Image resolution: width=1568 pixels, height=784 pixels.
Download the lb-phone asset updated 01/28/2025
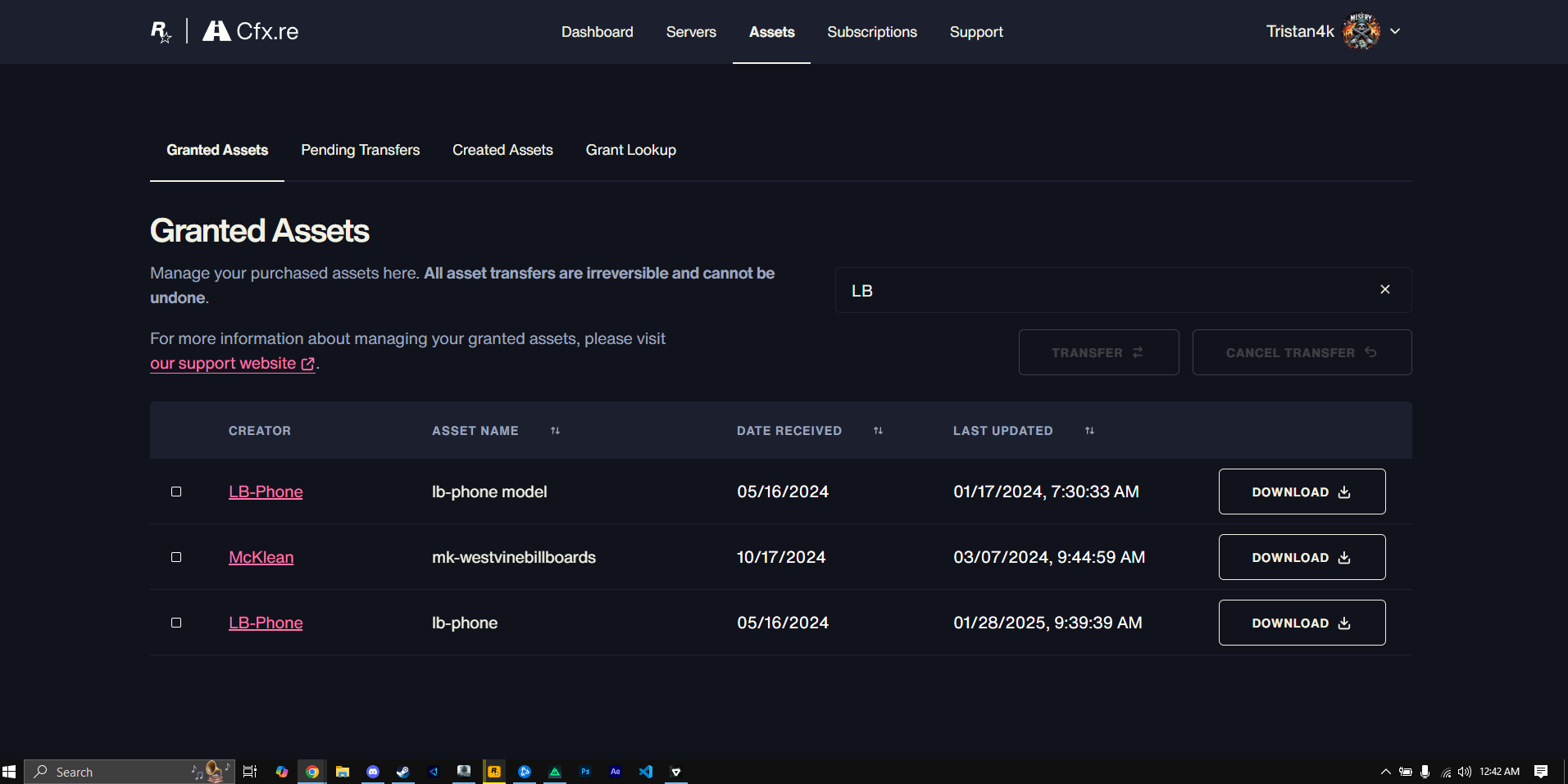(x=1302, y=623)
